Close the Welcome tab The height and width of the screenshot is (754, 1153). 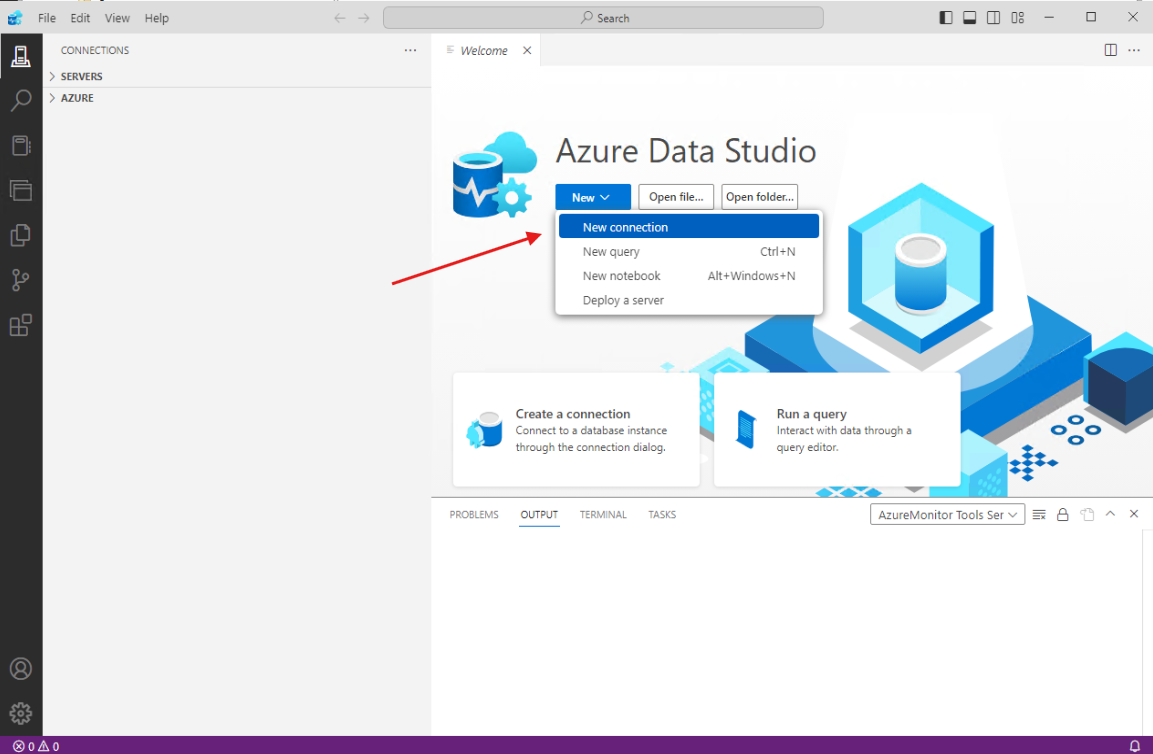pyautogui.click(x=527, y=51)
